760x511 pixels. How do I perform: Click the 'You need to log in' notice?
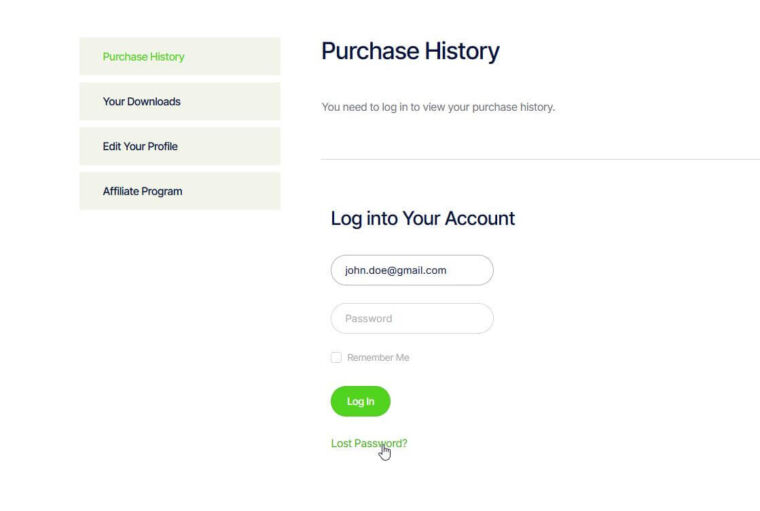coord(438,107)
